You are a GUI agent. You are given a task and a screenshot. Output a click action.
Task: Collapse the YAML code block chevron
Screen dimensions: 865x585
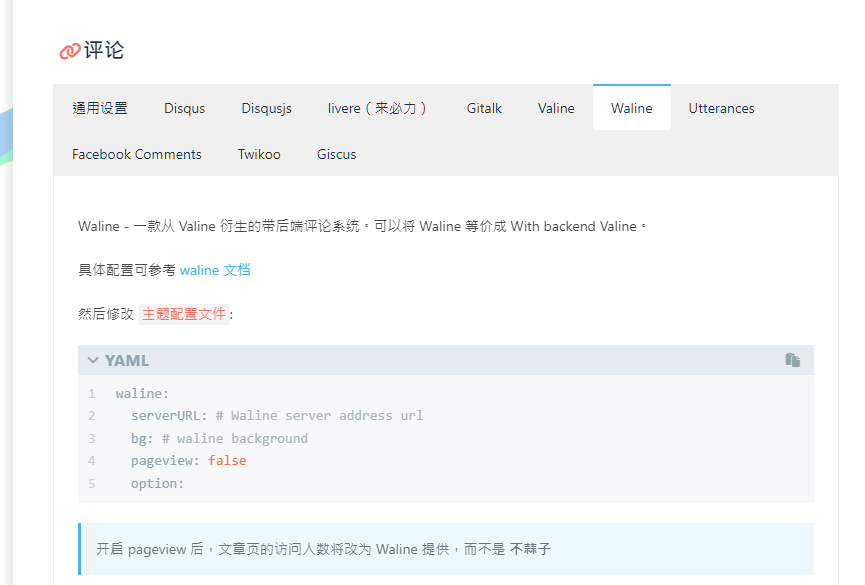[x=93, y=360]
